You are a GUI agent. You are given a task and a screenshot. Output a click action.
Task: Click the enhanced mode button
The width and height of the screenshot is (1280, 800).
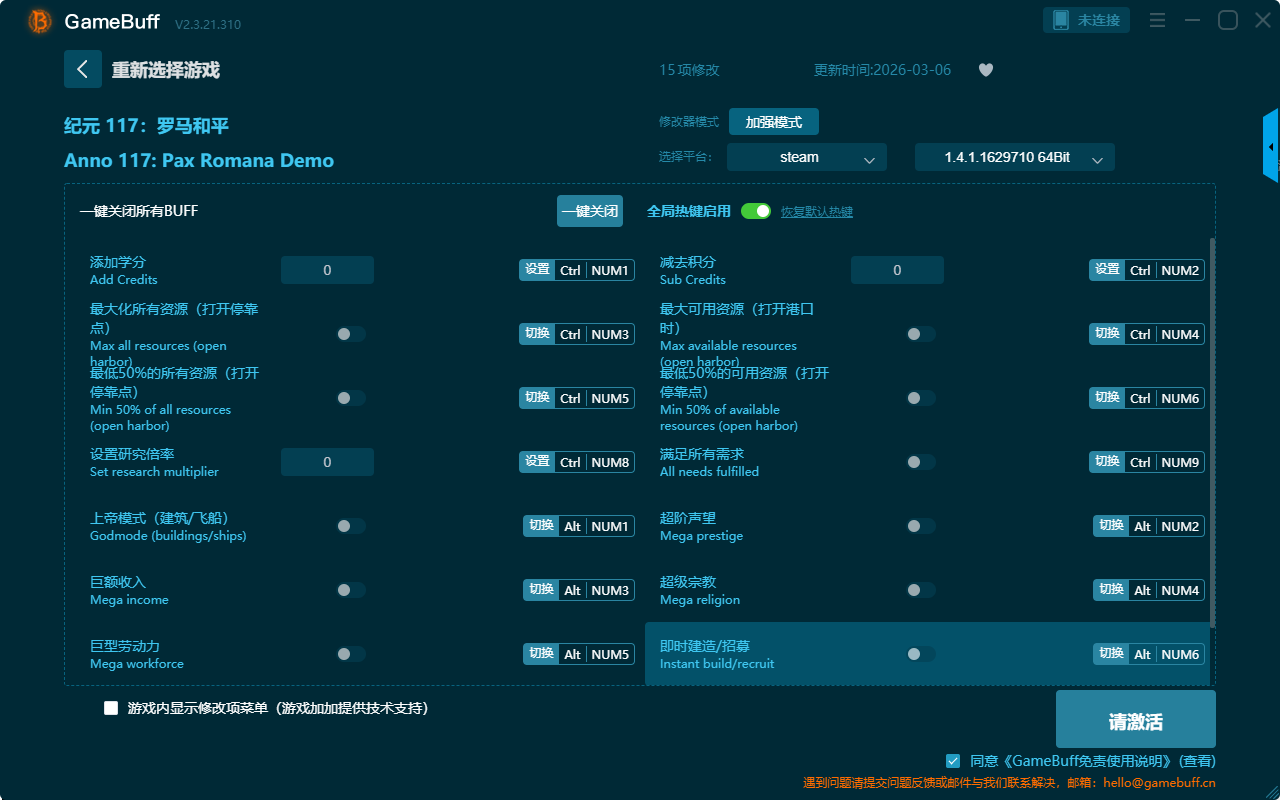pos(773,122)
